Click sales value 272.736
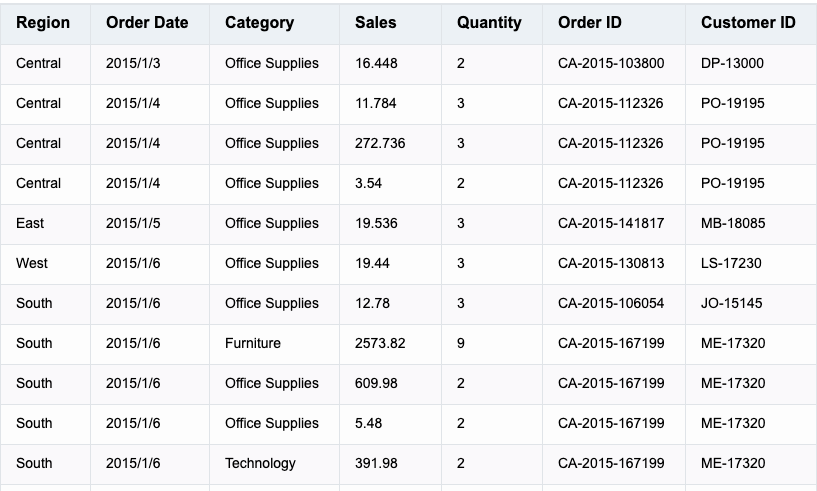 [x=380, y=143]
